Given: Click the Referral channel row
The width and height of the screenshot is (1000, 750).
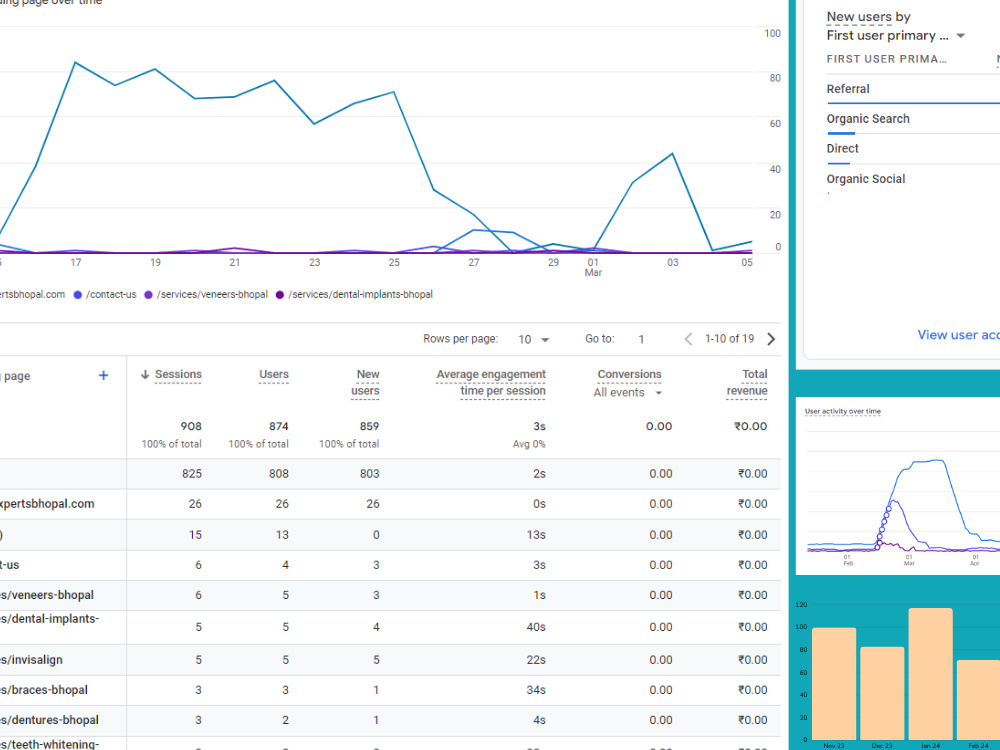Looking at the screenshot, I should (x=913, y=89).
